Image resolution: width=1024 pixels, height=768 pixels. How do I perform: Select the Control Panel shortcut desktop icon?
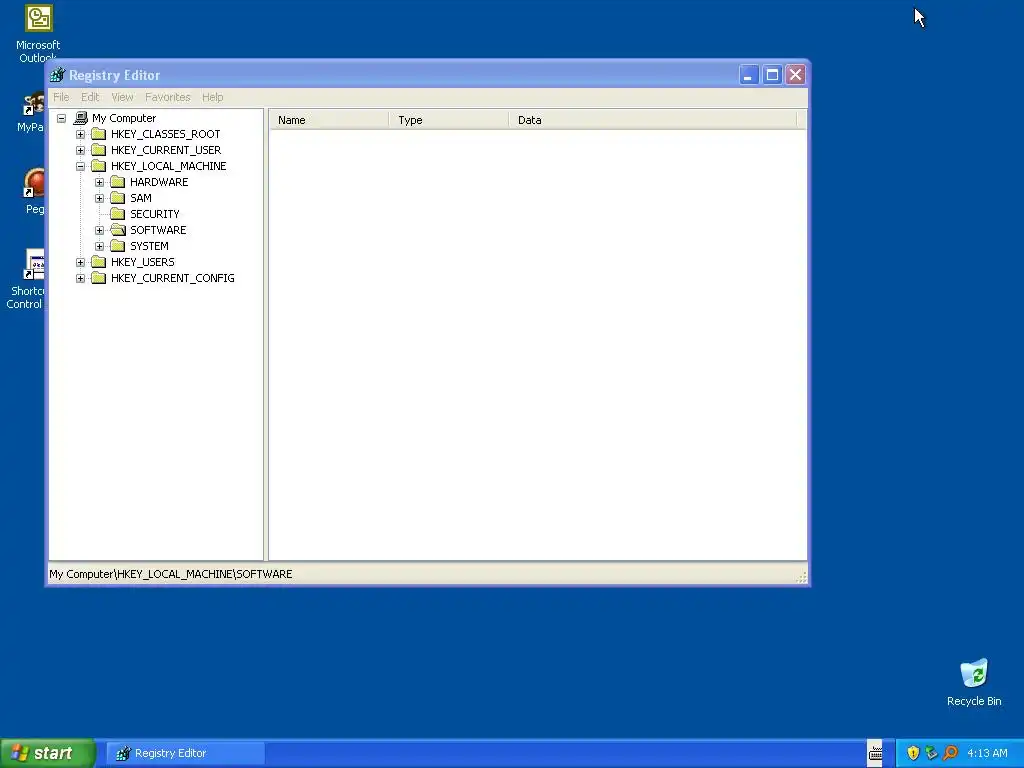pyautogui.click(x=34, y=264)
